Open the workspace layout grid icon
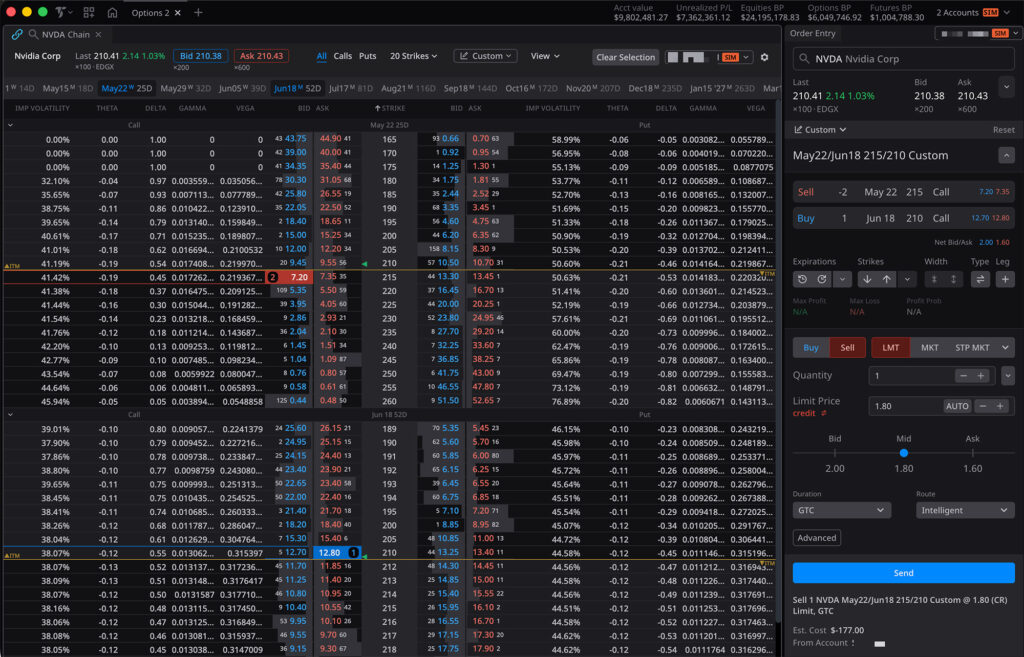1024x657 pixels. [89, 12]
